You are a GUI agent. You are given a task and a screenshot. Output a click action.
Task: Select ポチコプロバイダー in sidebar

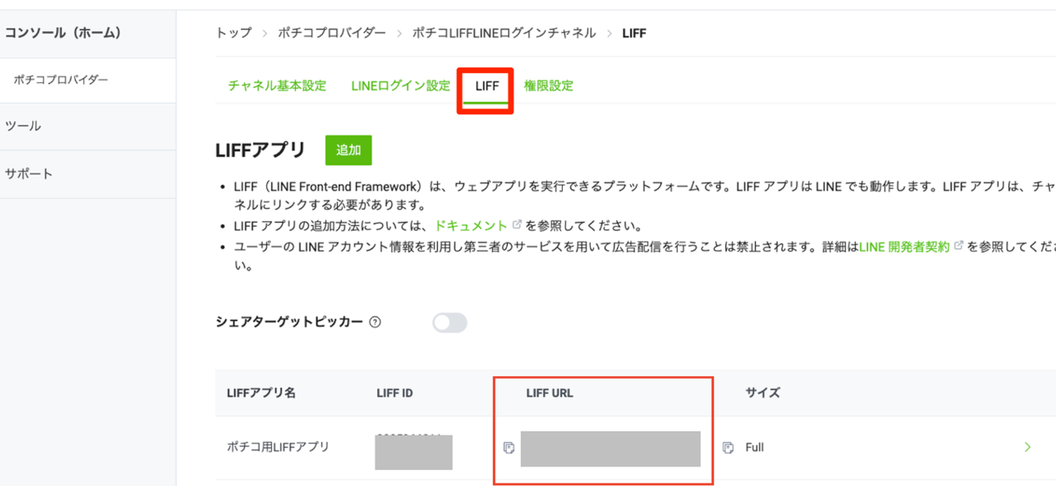(x=61, y=79)
